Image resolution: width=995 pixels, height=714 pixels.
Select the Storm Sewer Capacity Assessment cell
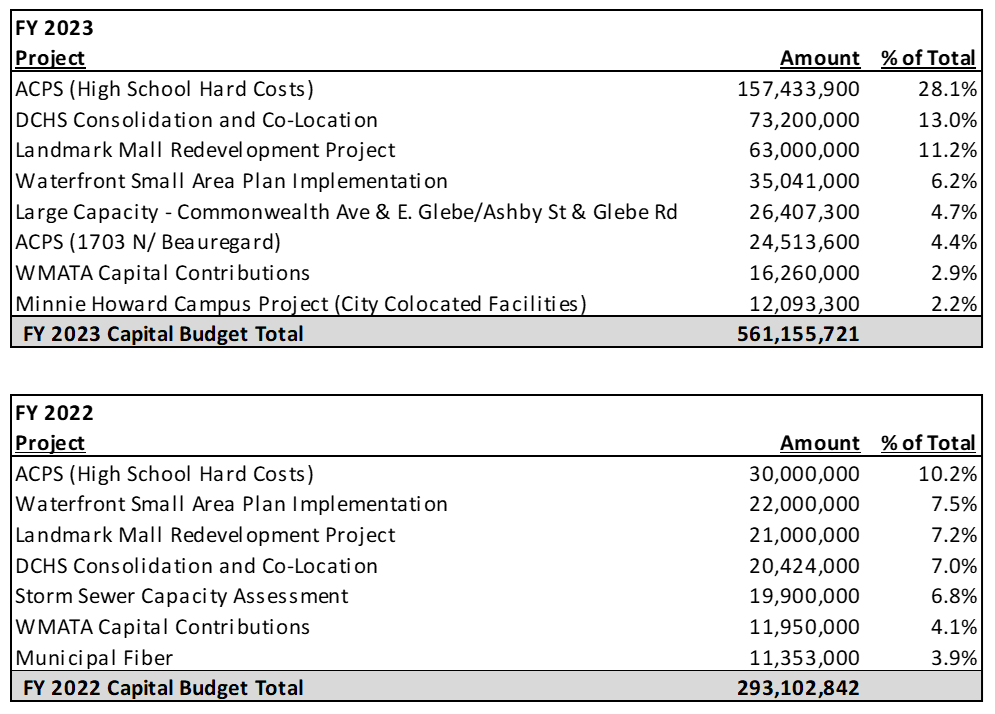click(x=182, y=596)
